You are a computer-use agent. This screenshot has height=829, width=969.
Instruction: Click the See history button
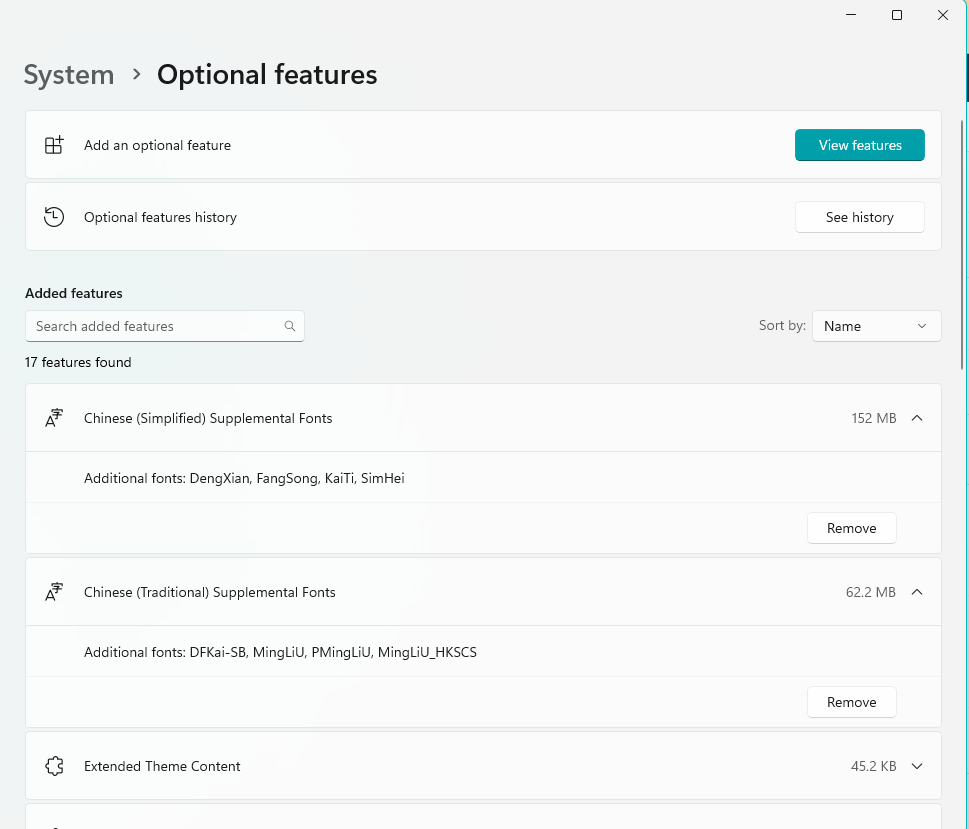pos(860,217)
